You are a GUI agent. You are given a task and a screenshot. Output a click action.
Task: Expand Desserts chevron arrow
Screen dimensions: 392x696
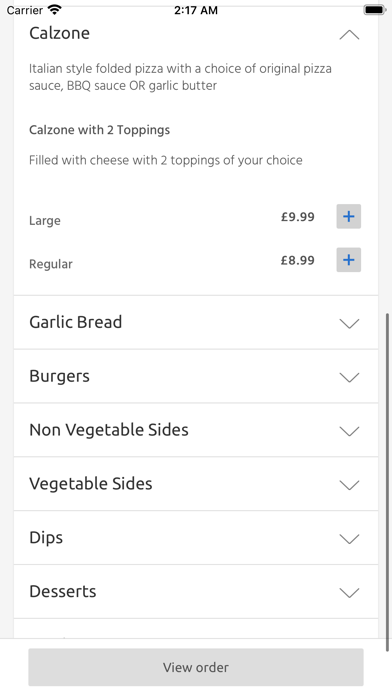click(349, 592)
